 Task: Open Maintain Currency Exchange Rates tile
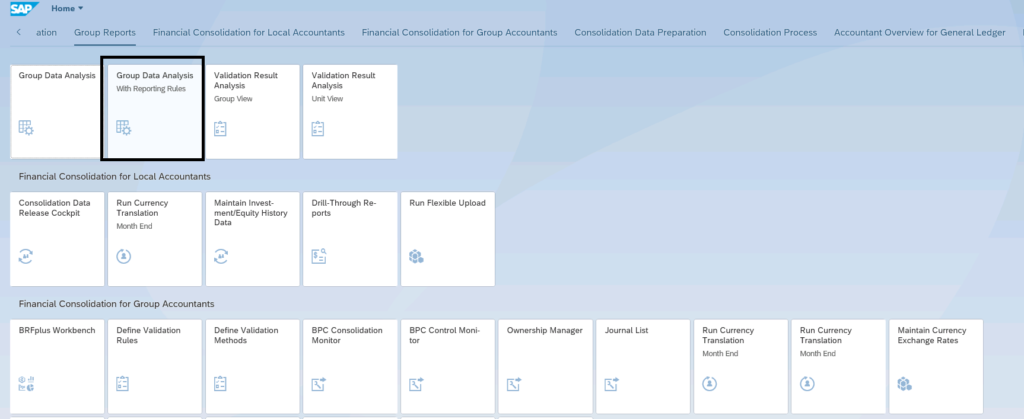coord(936,367)
